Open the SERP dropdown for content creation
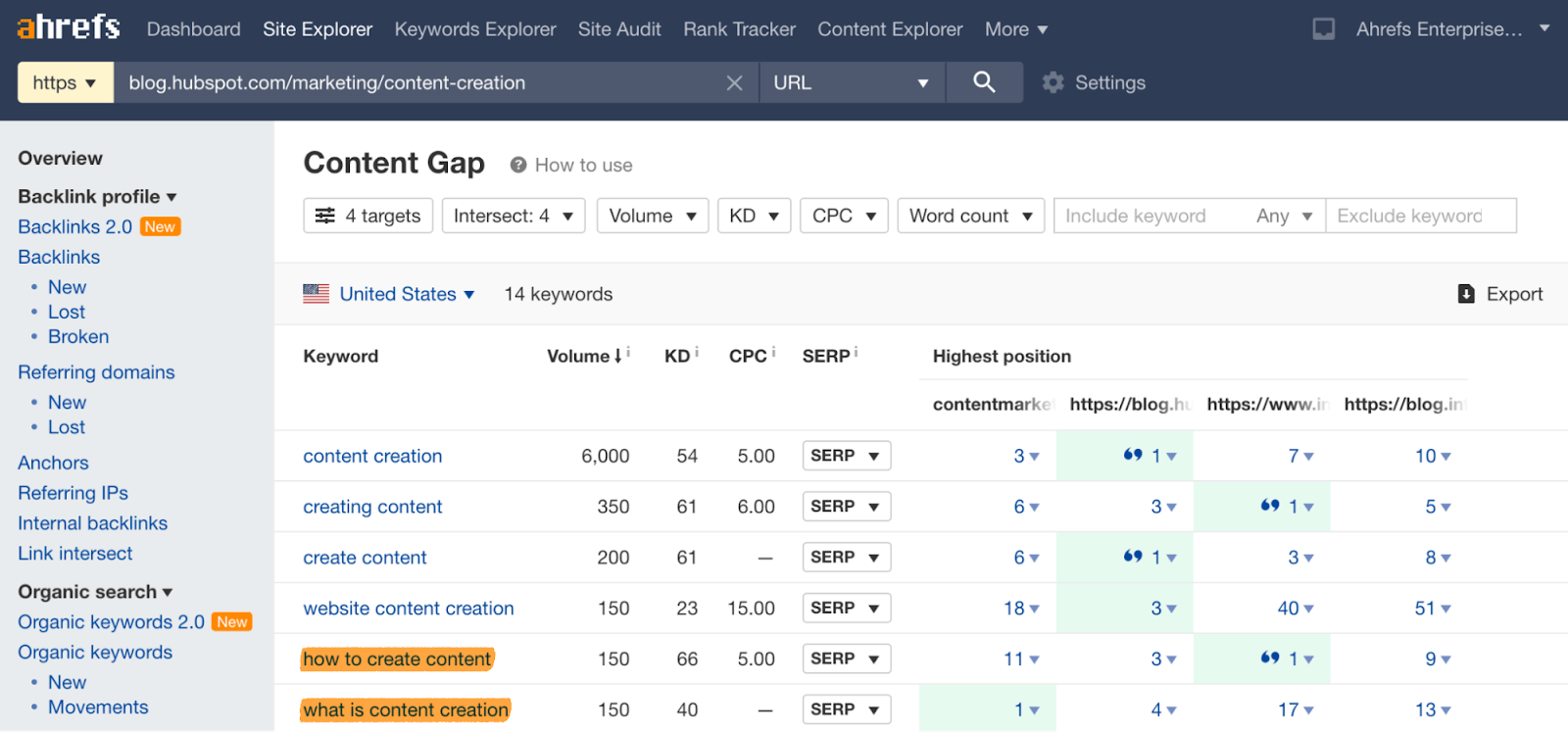The image size is (1568, 732). pos(846,456)
